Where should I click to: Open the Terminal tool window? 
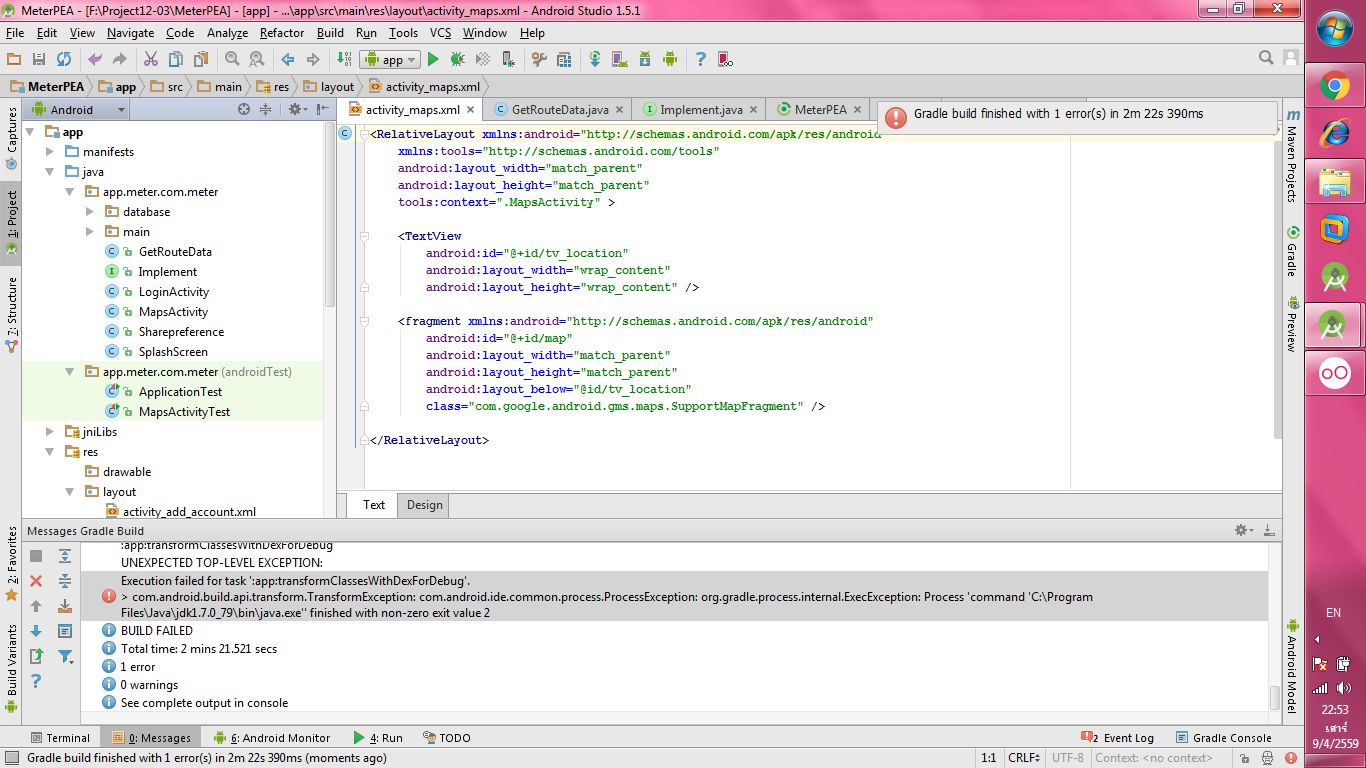pos(59,738)
